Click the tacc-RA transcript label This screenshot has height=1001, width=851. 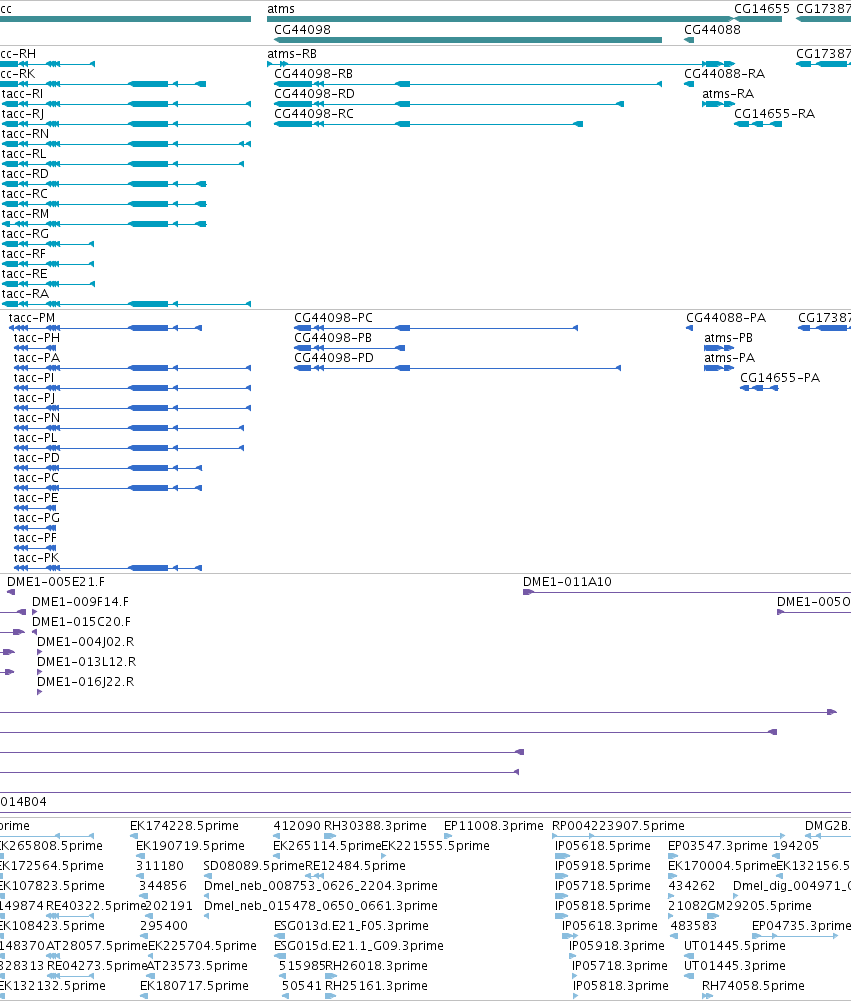[x=26, y=294]
